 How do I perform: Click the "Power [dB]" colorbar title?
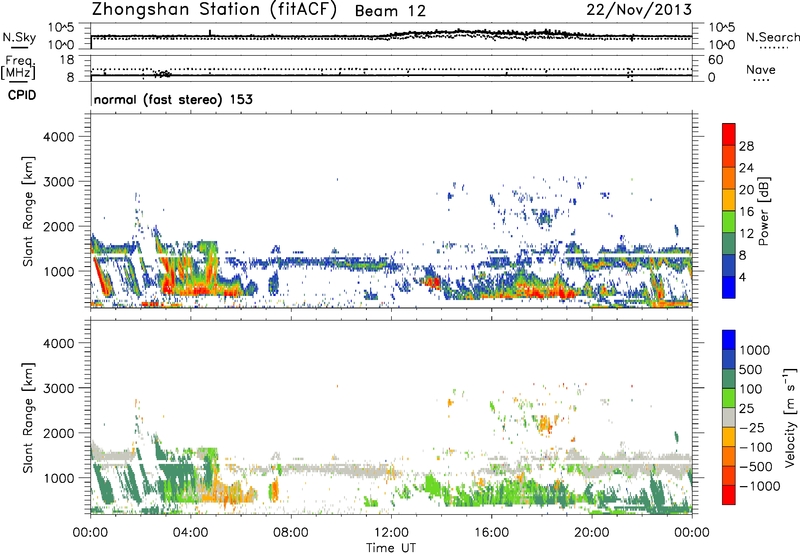pyautogui.click(x=763, y=211)
